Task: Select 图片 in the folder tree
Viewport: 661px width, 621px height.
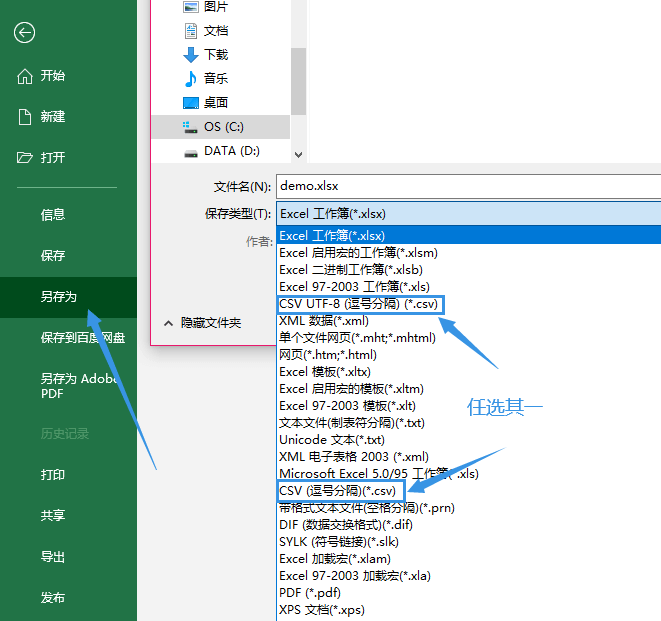Action: tap(216, 6)
